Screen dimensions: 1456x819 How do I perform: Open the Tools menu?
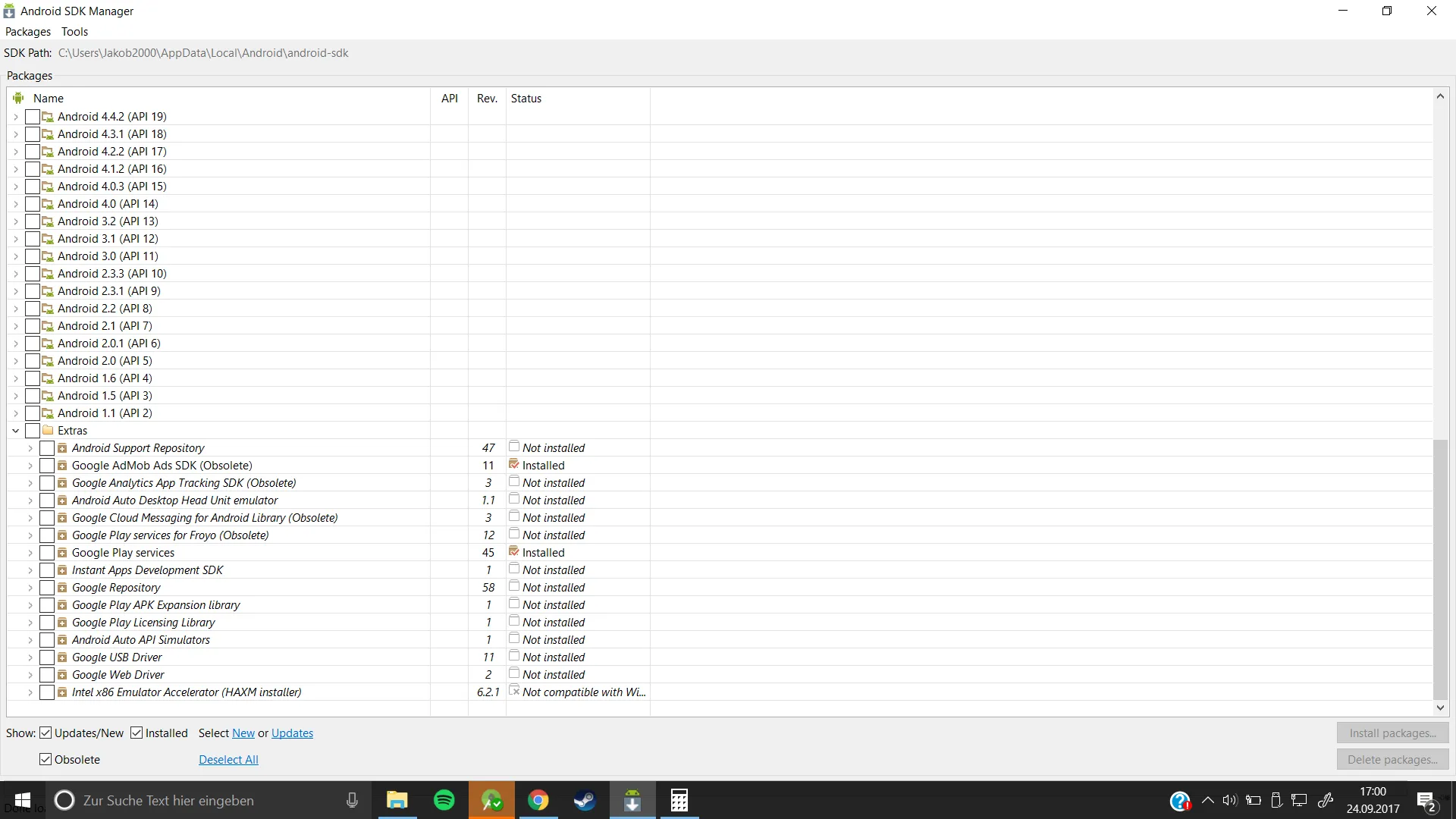pos(74,32)
